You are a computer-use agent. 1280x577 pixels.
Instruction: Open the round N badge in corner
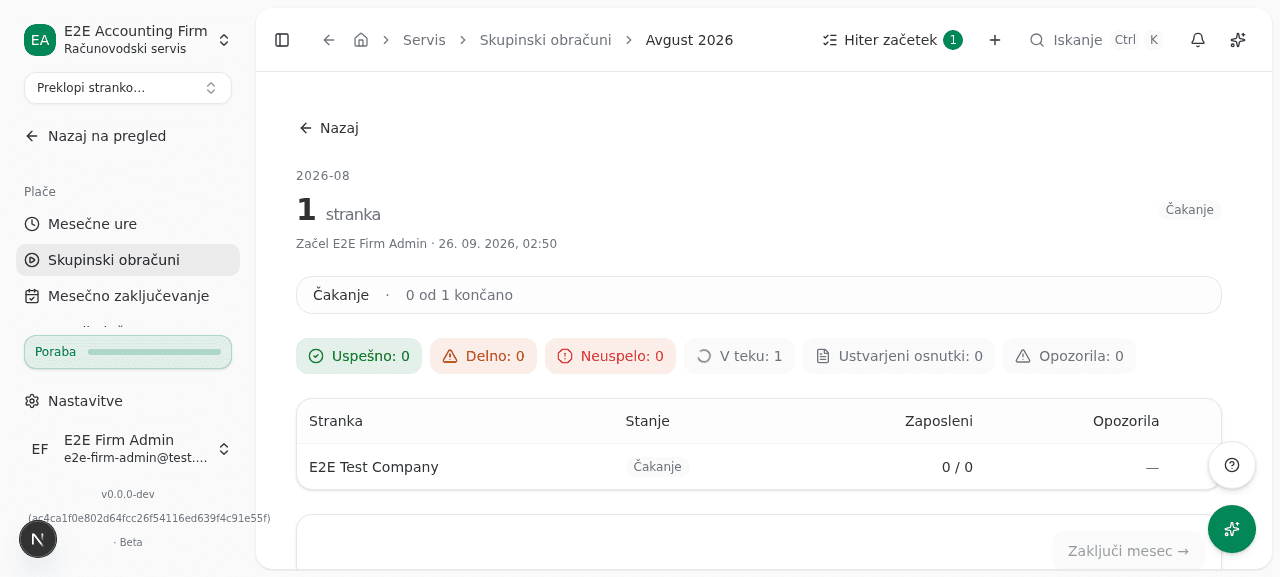(38, 539)
